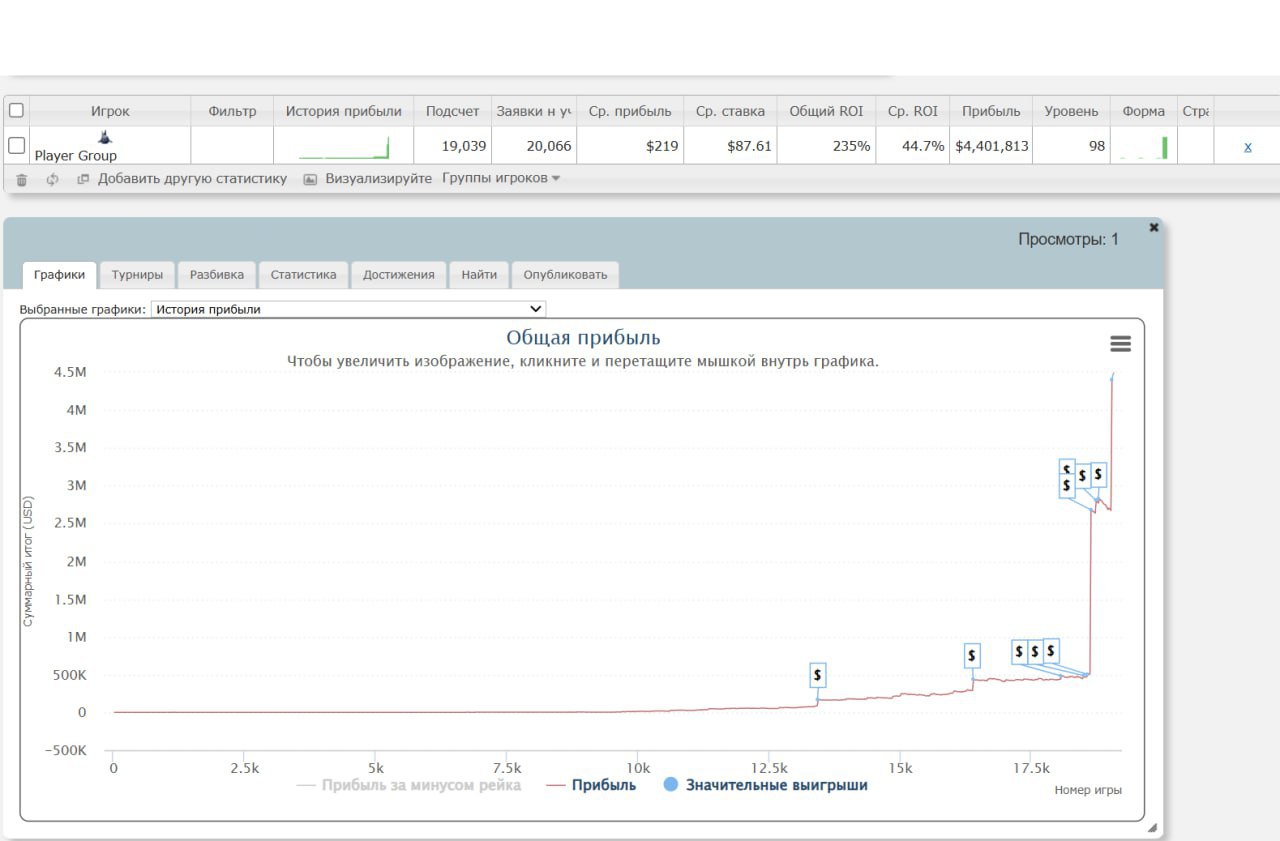This screenshot has height=841, width=1280.
Task: Sort by the 'Общий ROI' column header
Action: [826, 111]
